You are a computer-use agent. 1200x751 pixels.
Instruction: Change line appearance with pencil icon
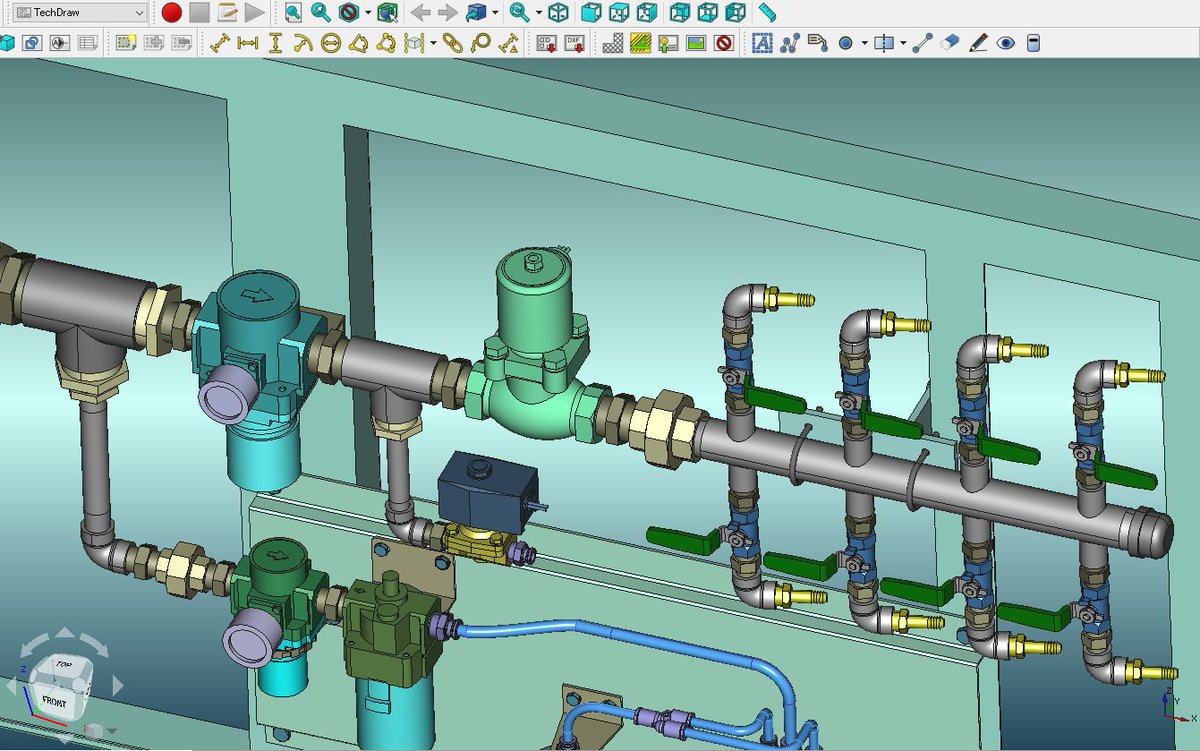click(x=979, y=43)
